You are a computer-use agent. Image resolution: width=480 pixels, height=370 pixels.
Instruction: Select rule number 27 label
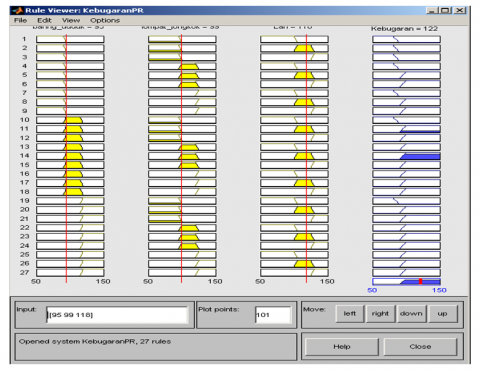coord(25,272)
